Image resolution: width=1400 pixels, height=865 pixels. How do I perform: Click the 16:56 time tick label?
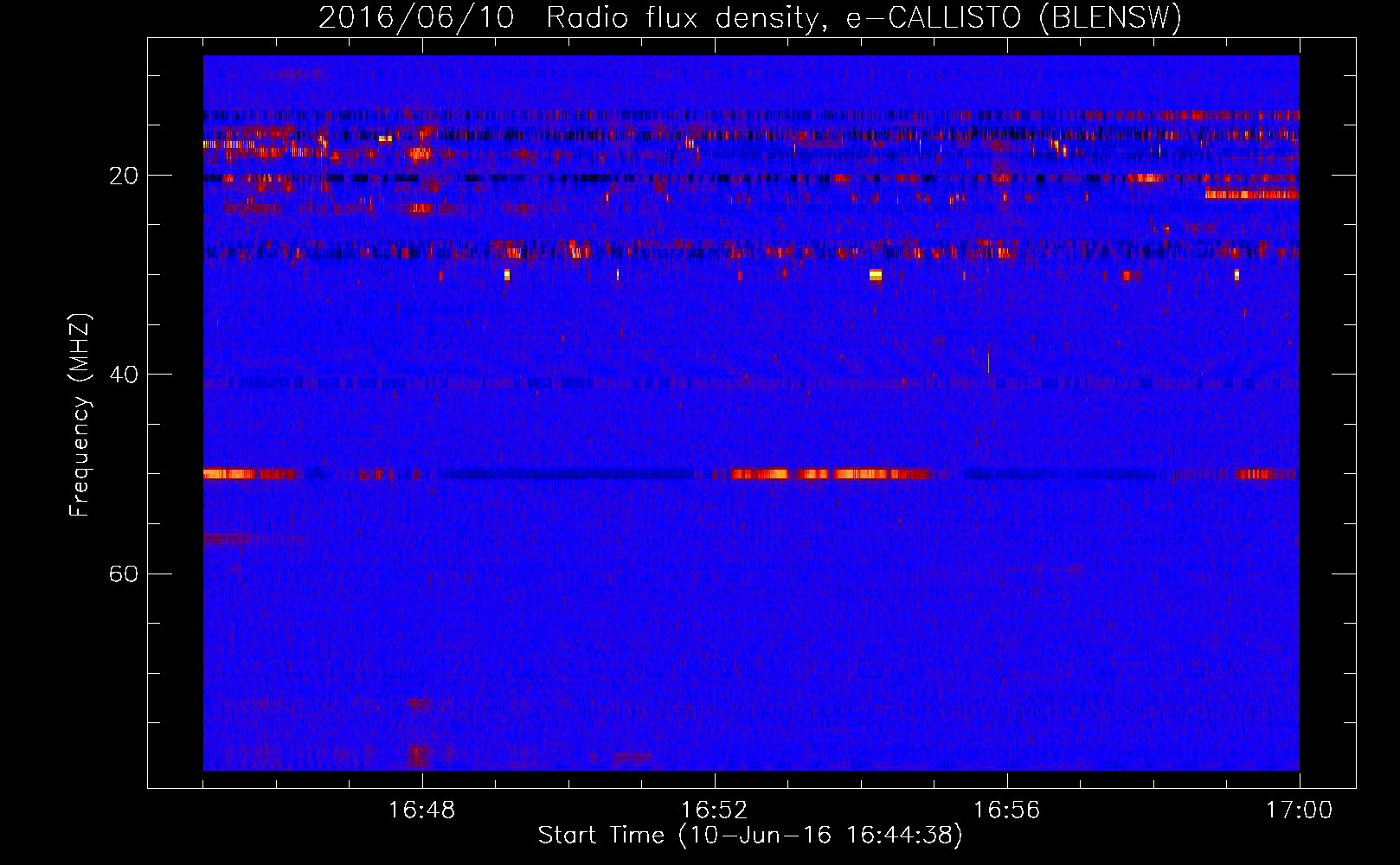[1006, 811]
